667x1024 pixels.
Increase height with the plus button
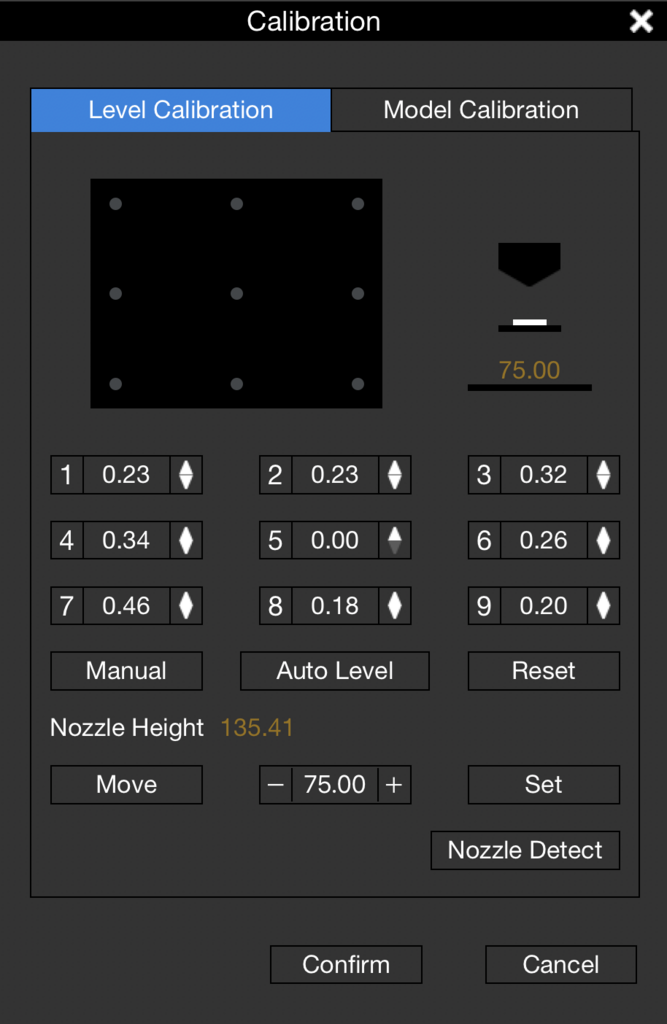pyautogui.click(x=394, y=784)
